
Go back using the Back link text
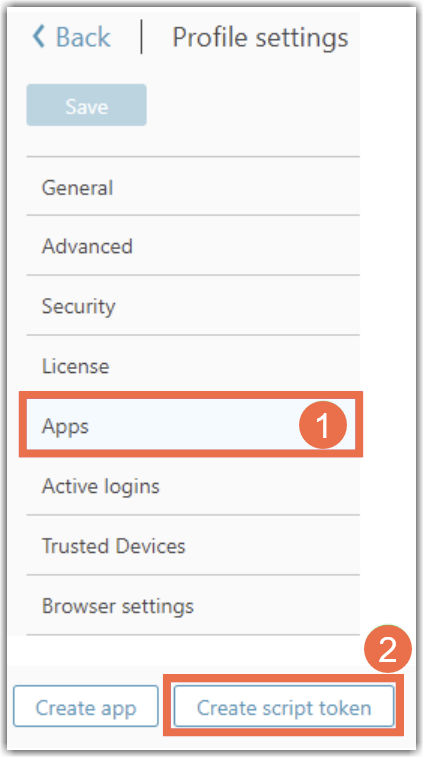[83, 37]
